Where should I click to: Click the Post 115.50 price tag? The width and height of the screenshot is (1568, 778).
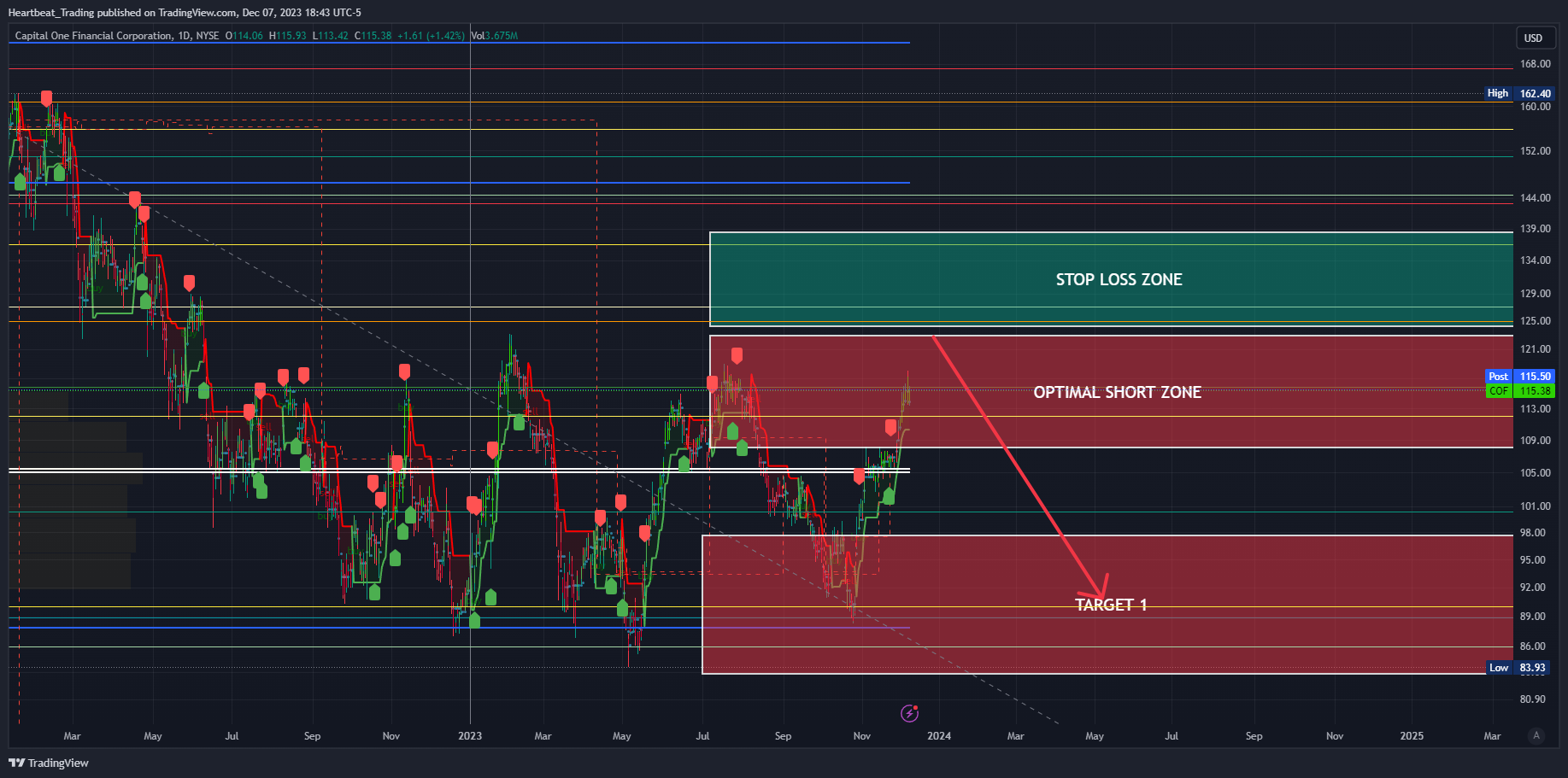pos(1520,377)
